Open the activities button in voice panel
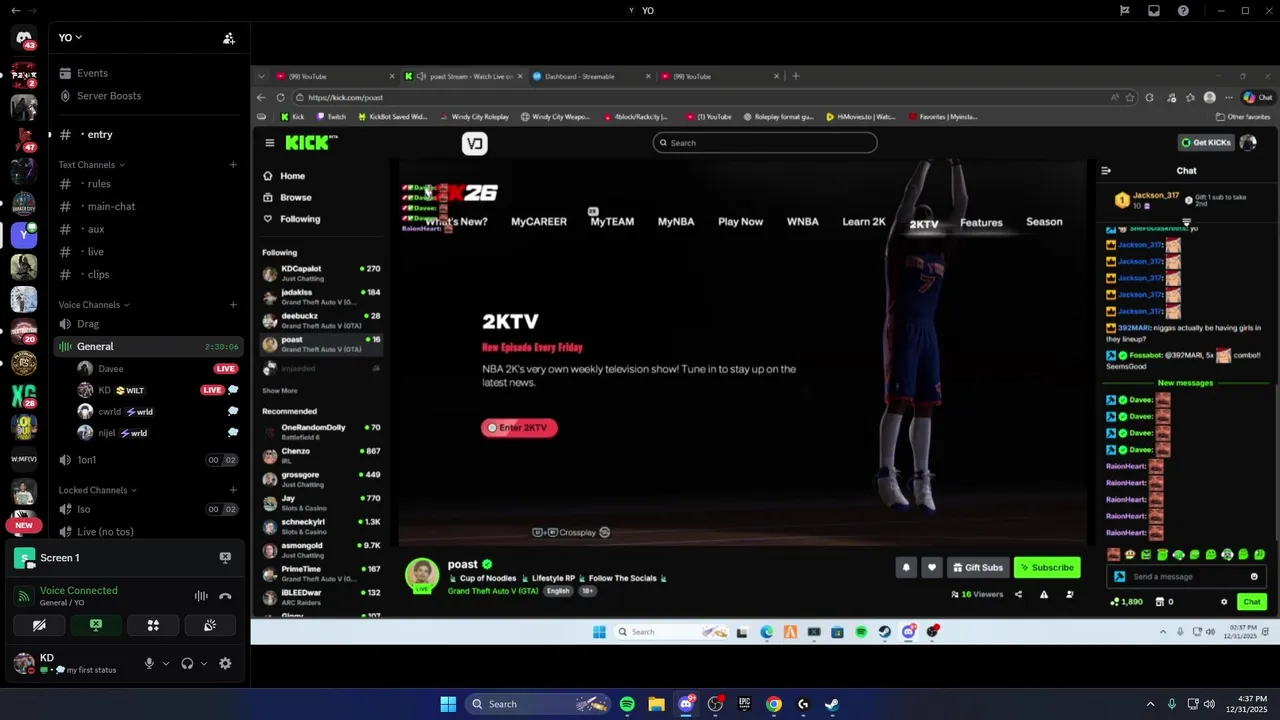 153,625
